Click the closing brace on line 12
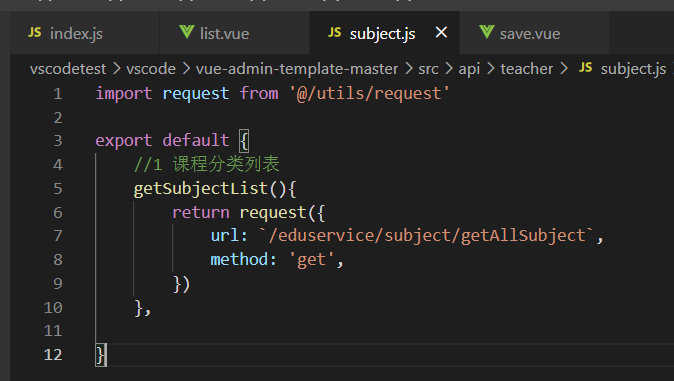 point(100,355)
